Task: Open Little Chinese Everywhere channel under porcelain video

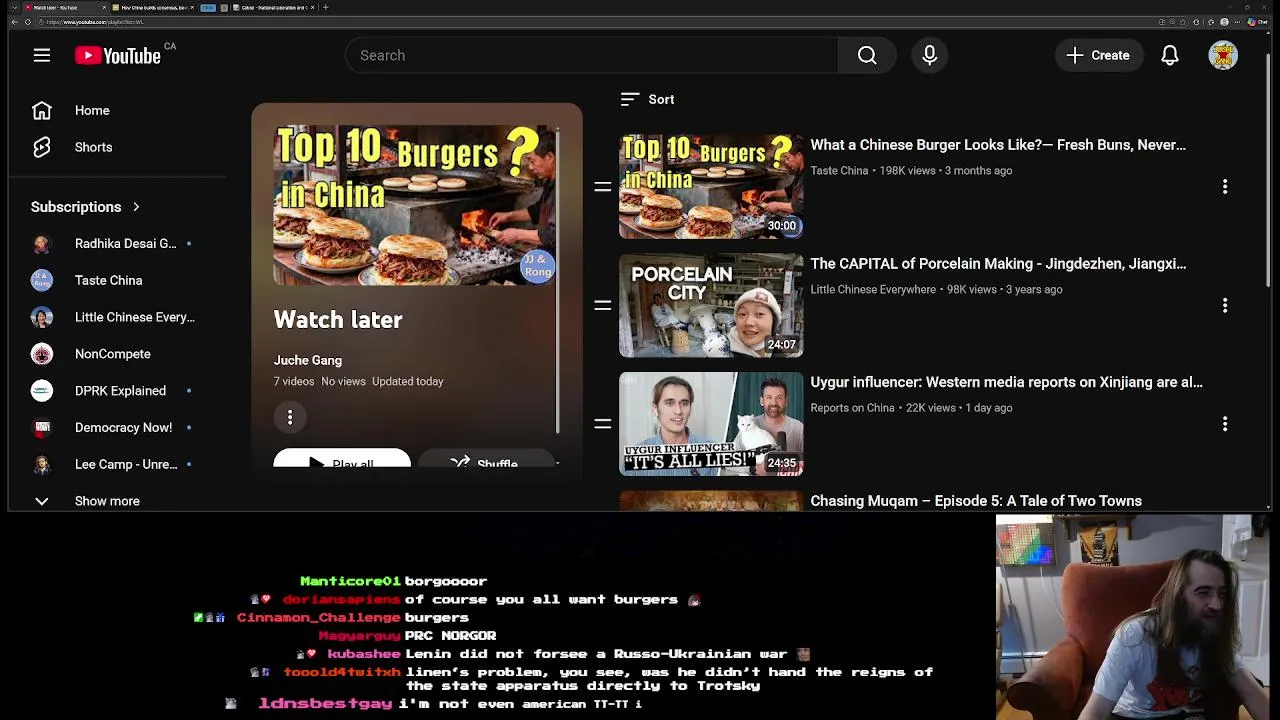Action: click(873, 290)
